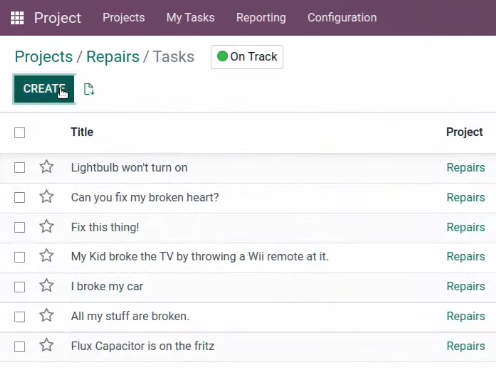The image size is (496, 379).
Task: Click the CREATE button
Action: pyautogui.click(x=44, y=89)
